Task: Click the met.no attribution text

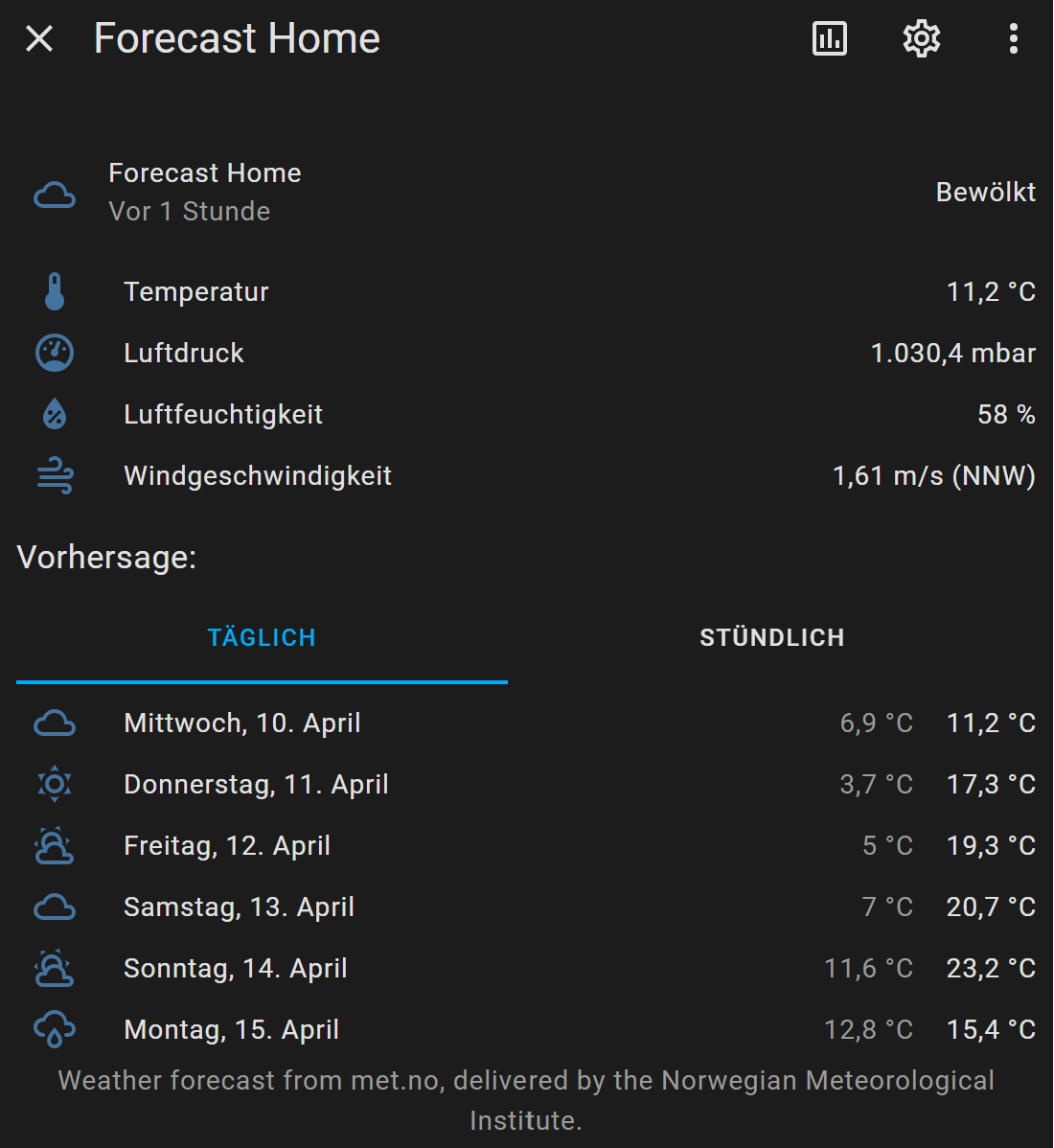Action: [x=526, y=1100]
